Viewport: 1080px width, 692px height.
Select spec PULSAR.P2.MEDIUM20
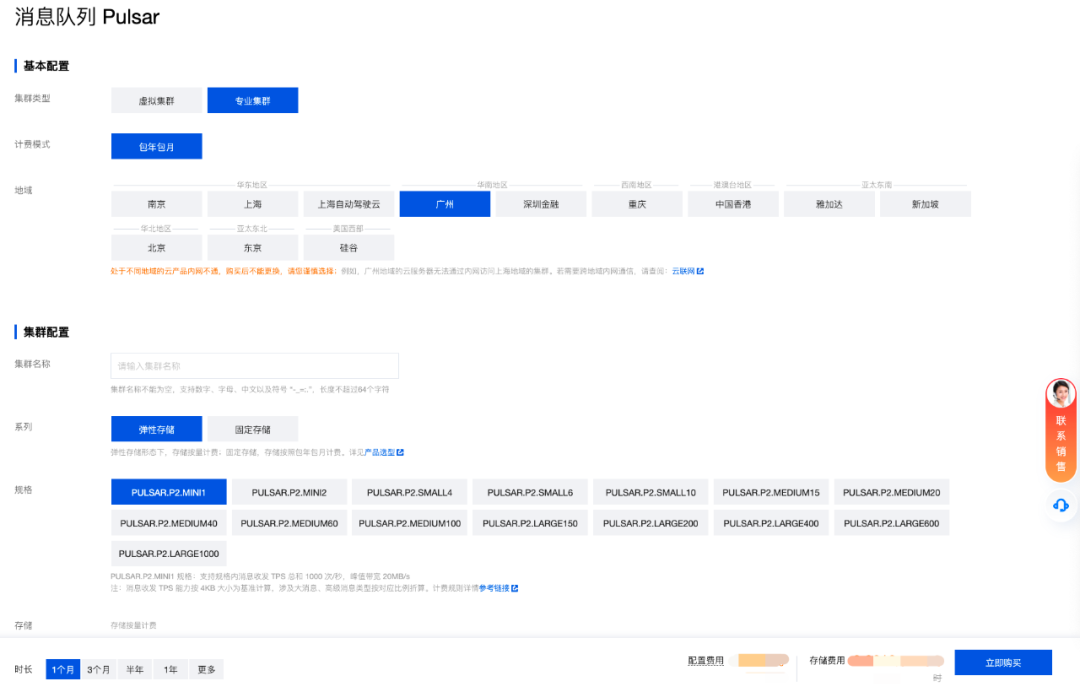pyautogui.click(x=892, y=492)
